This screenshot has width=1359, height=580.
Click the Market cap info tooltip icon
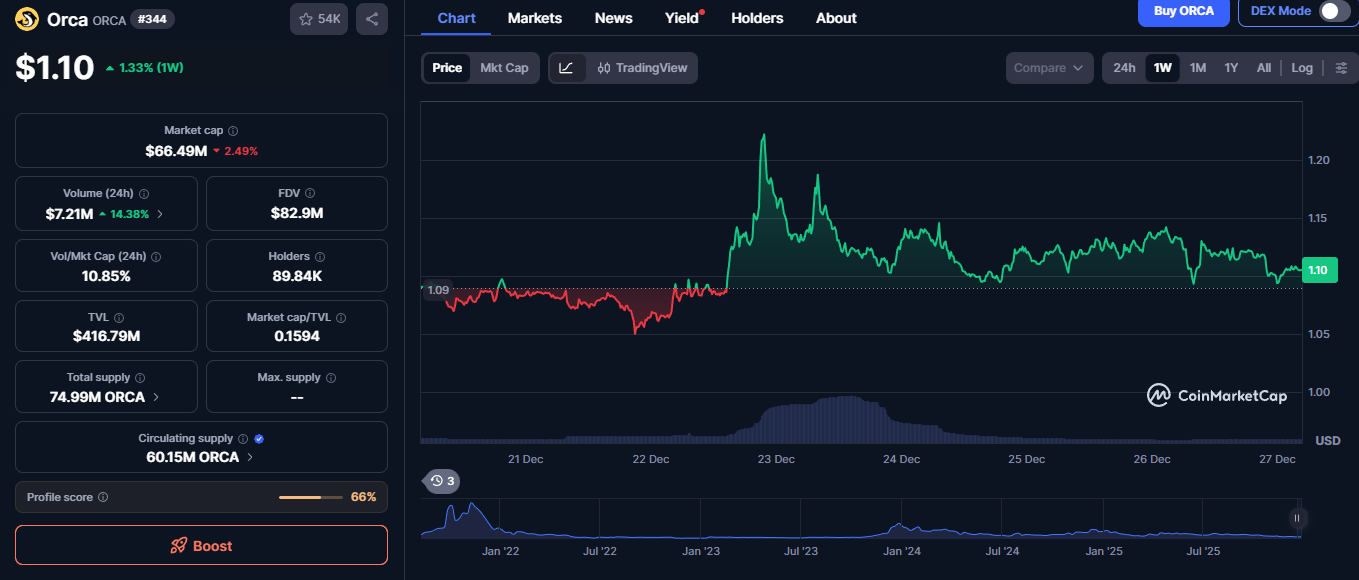(231, 129)
